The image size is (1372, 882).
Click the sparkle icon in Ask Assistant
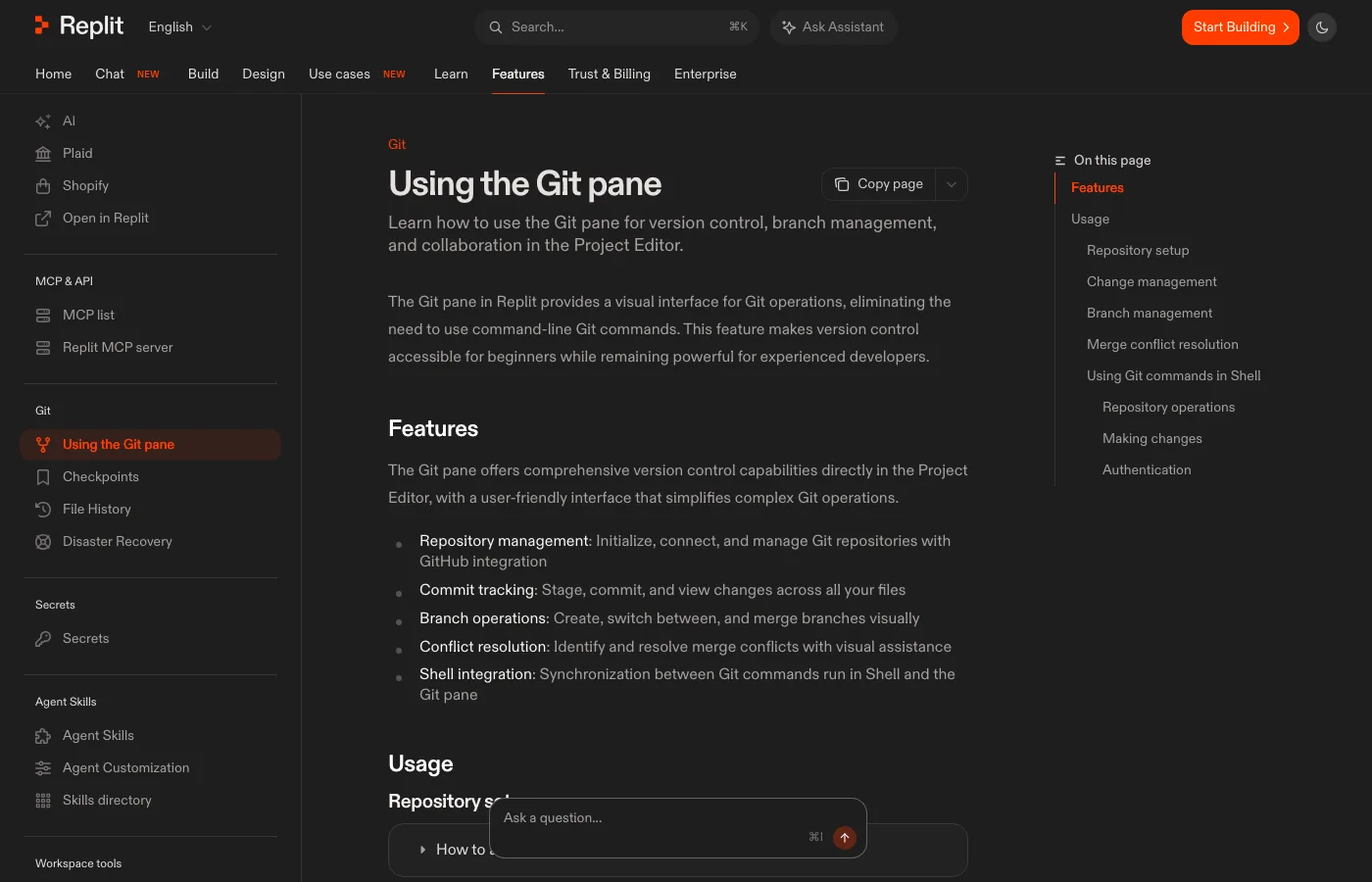point(789,27)
